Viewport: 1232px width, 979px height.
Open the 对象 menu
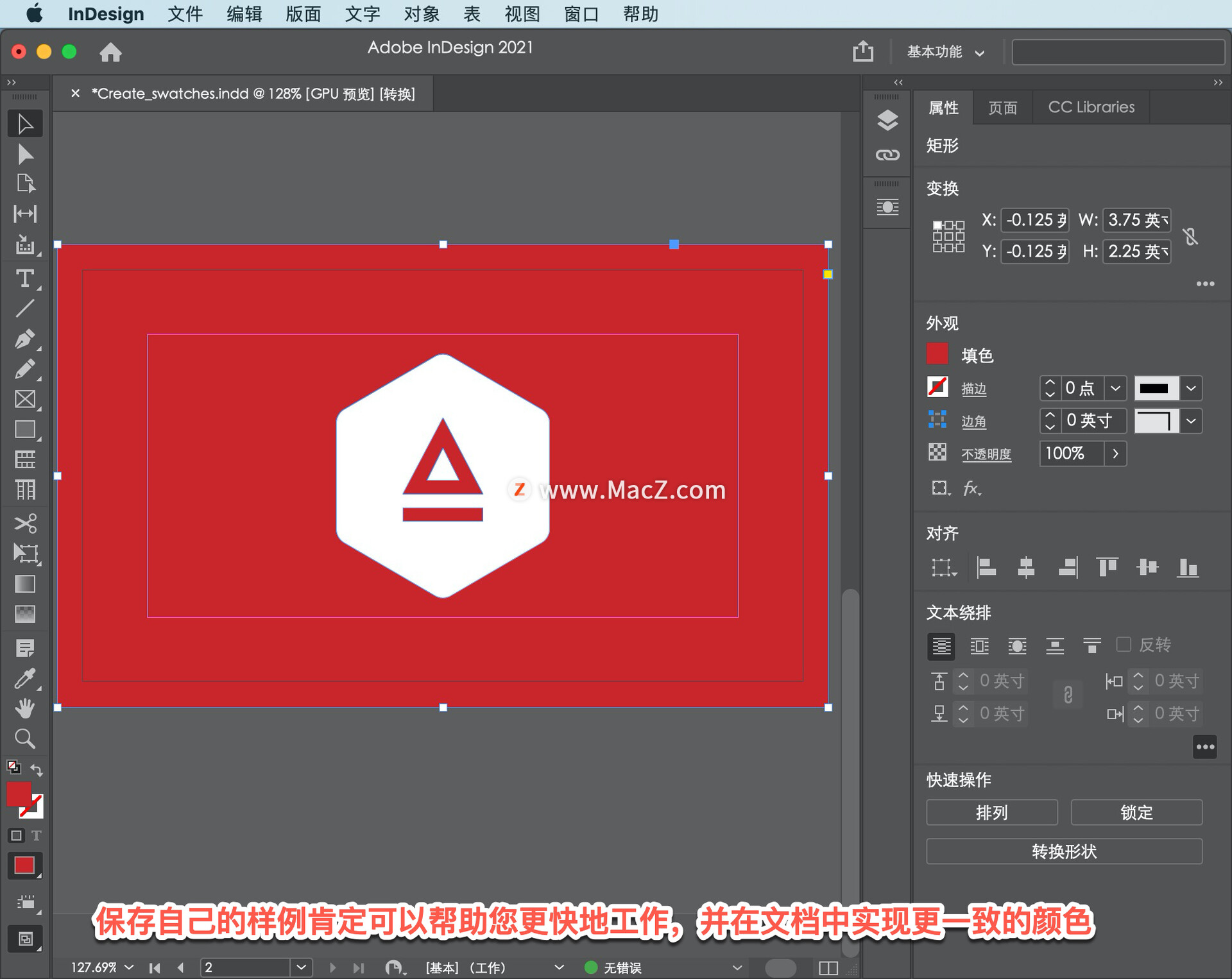coord(422,13)
